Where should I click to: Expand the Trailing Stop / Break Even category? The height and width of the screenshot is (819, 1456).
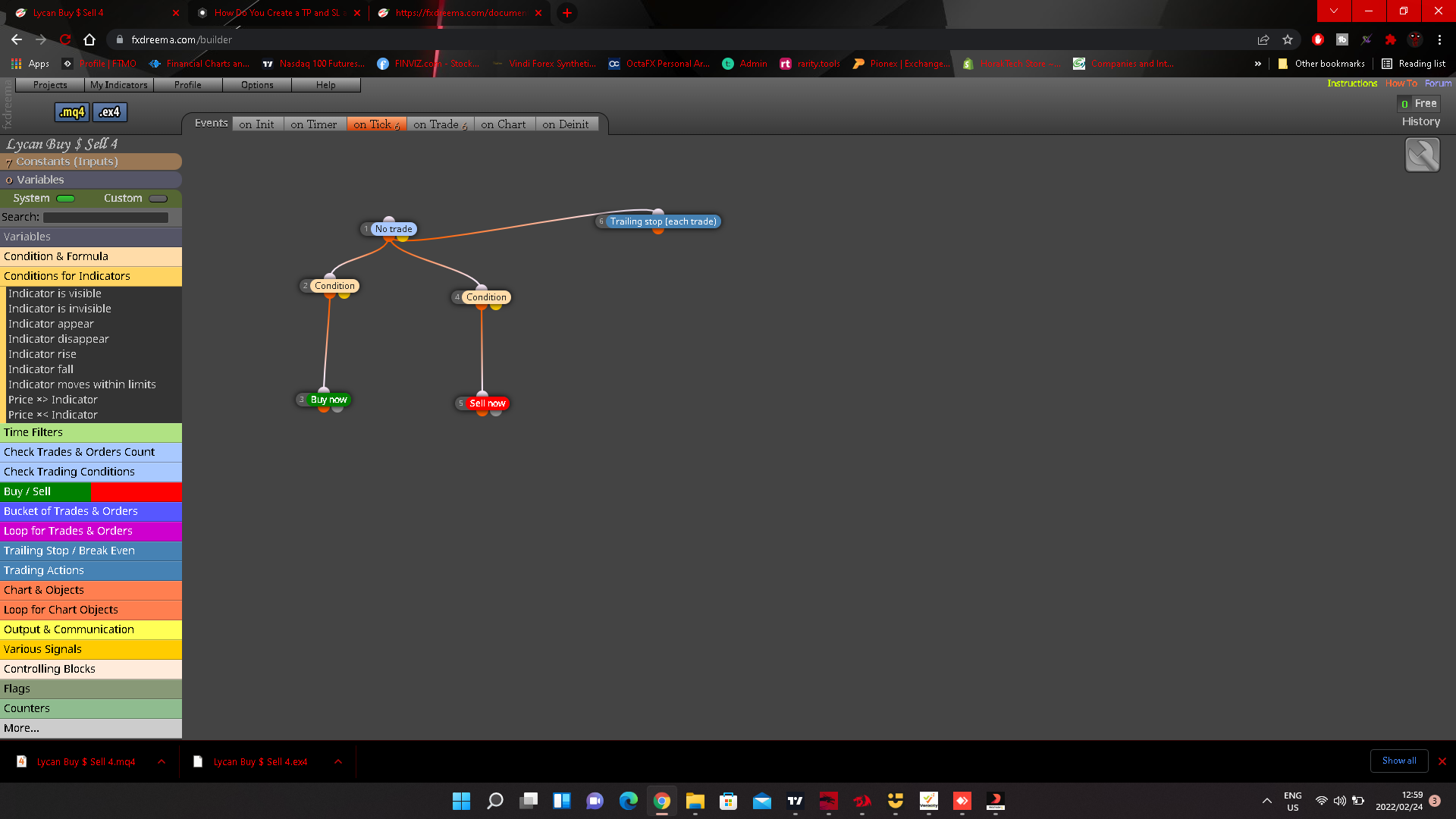point(91,551)
